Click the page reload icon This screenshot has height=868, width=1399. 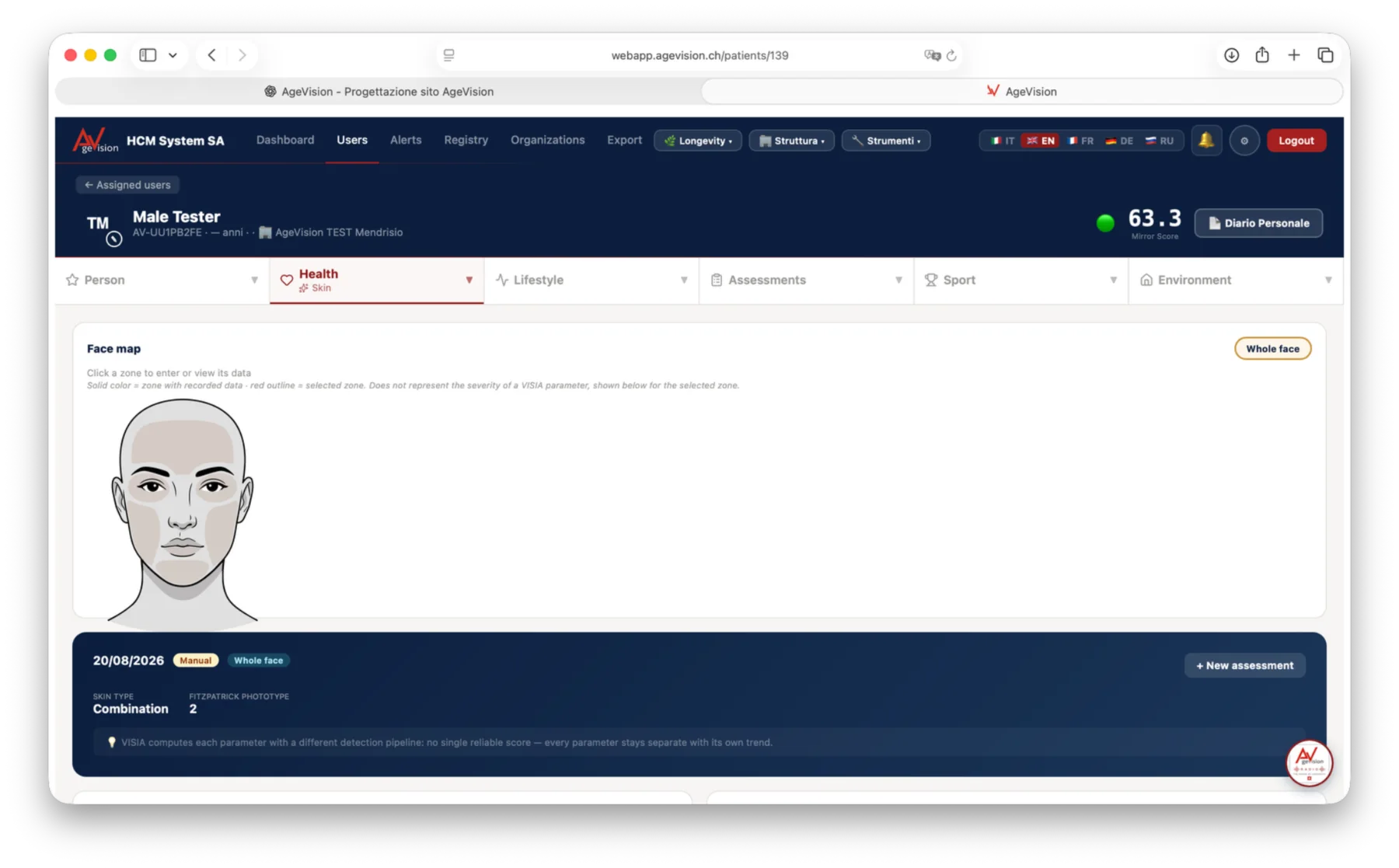click(951, 55)
